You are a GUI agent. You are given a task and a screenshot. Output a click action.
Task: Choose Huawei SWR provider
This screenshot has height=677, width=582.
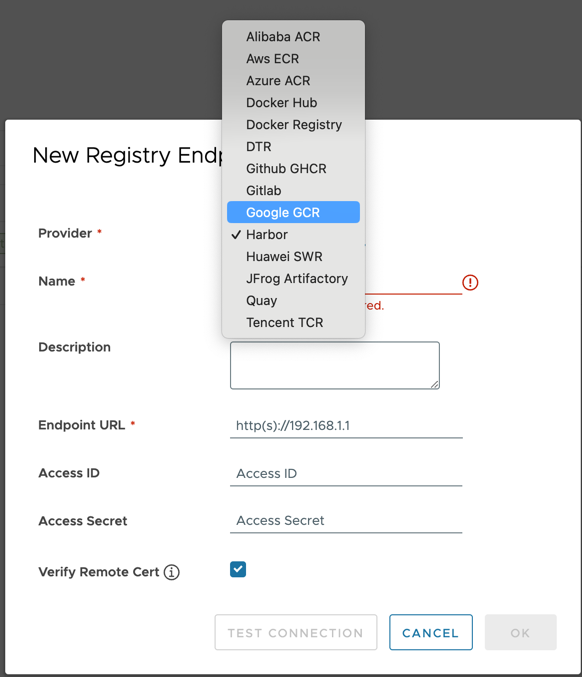(x=293, y=256)
